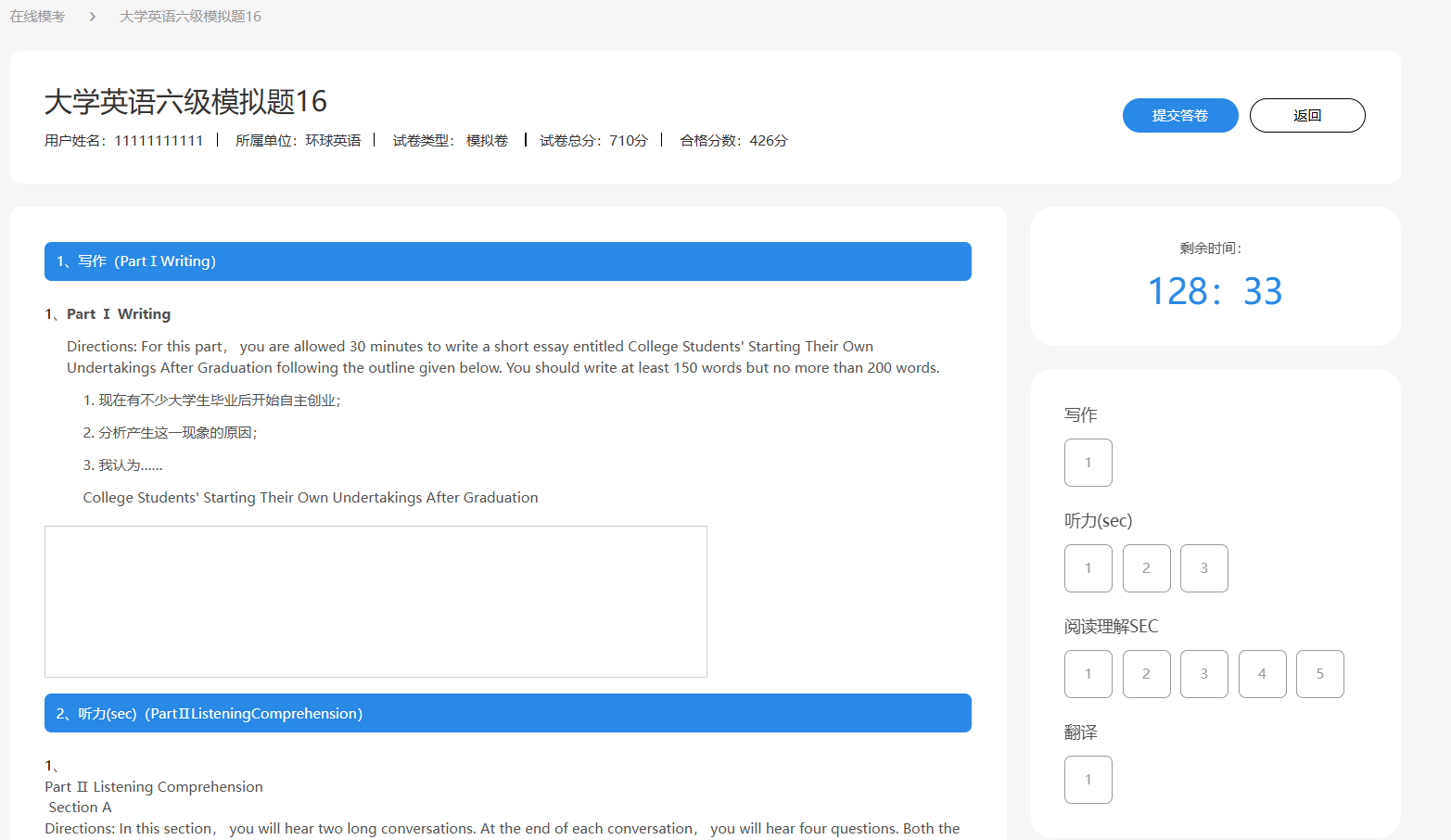
Task: Click the 听力(sec) Listening Comprehension section header
Action: point(507,713)
